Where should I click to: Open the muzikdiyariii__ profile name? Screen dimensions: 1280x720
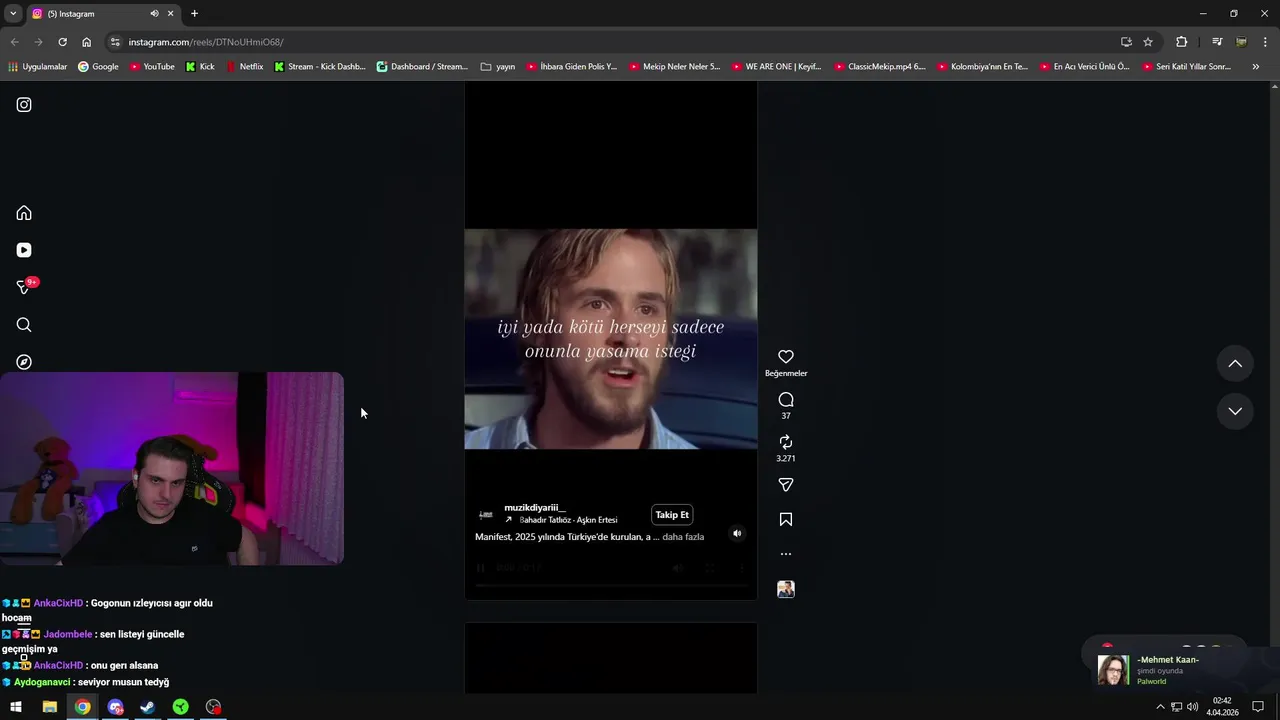pos(534,508)
